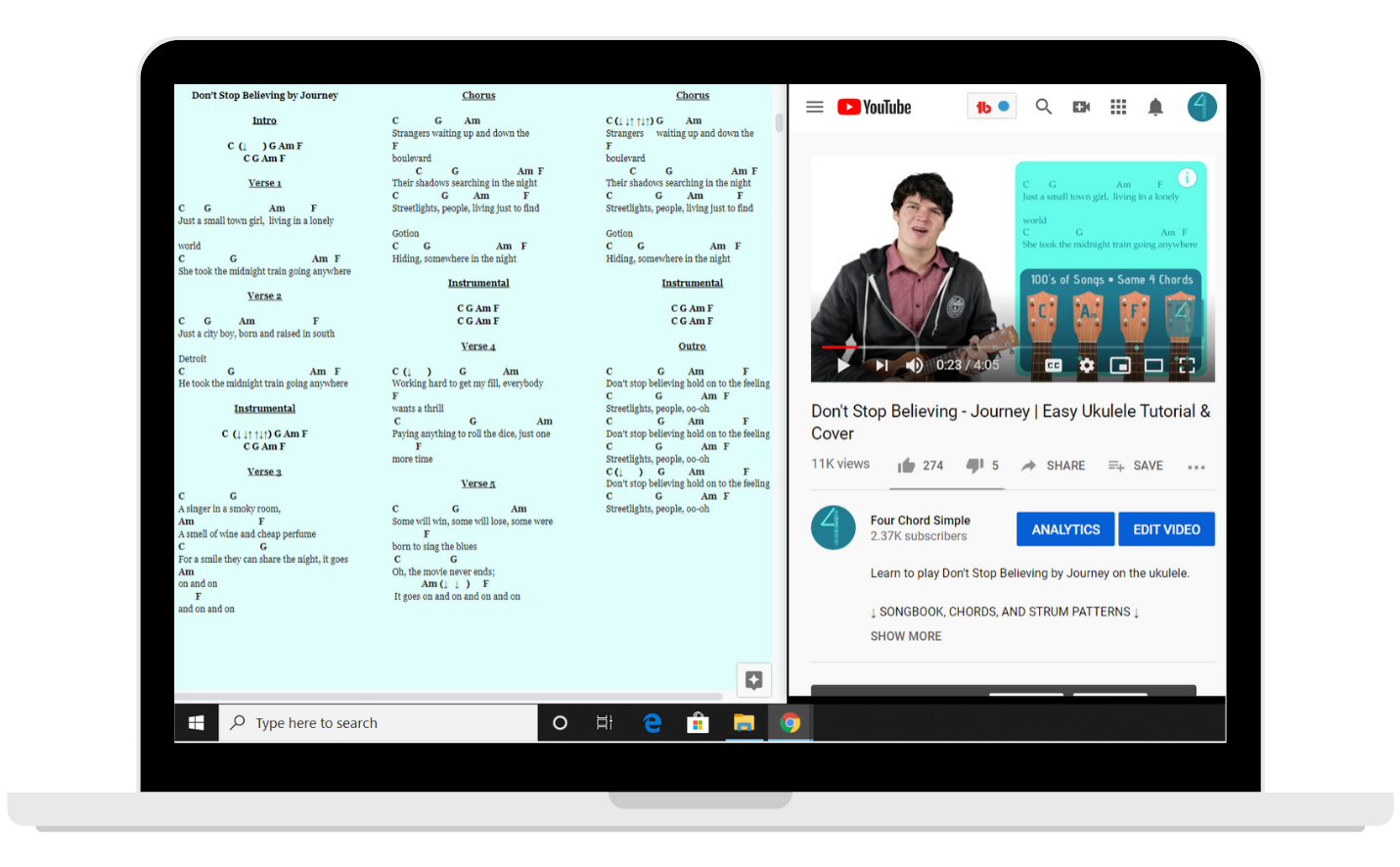Viewport: 1400px width, 867px height.
Task: Open the ANALYTICS button
Action: click(1065, 529)
